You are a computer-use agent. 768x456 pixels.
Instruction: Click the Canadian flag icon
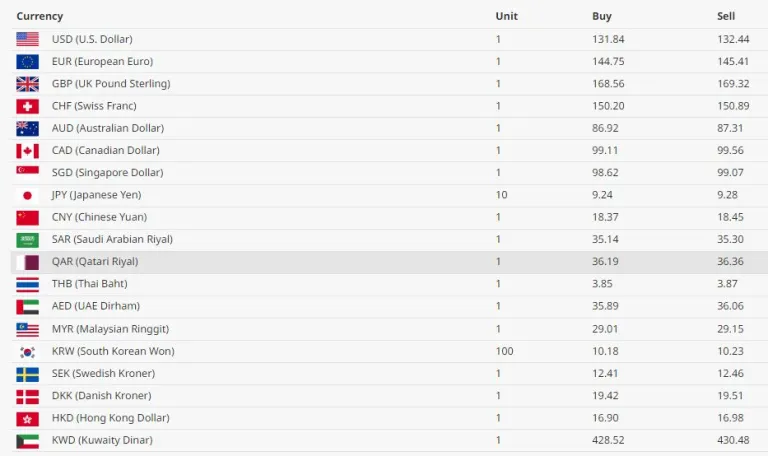[27, 151]
